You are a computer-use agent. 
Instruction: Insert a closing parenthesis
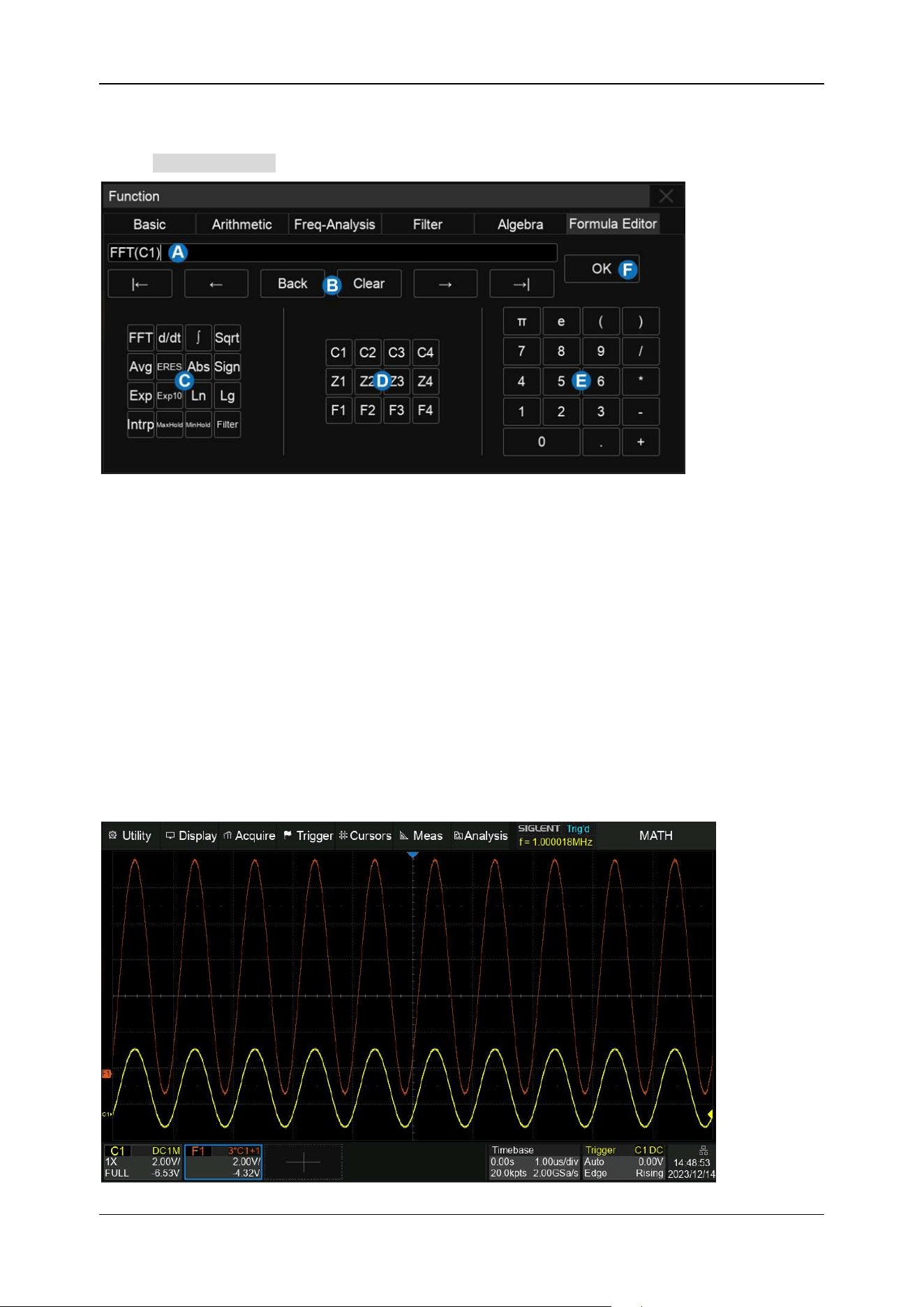tap(641, 322)
